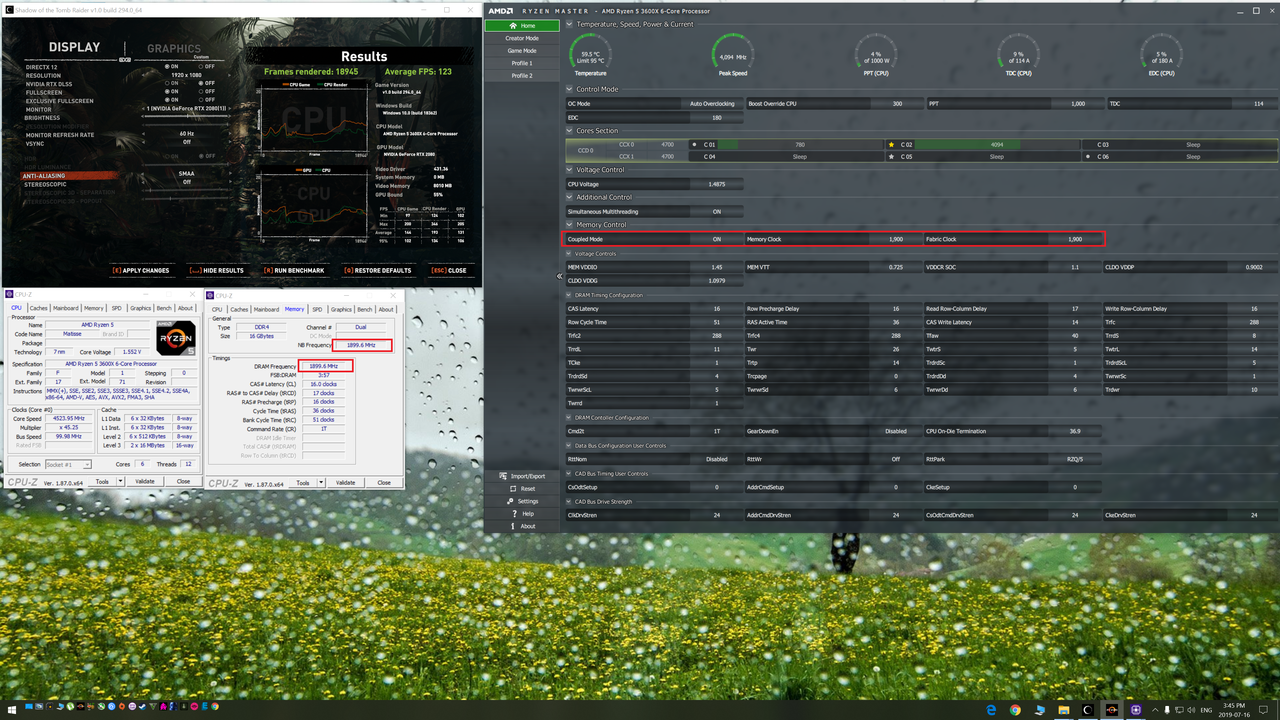The width and height of the screenshot is (1280, 720).
Task: Click the Peak Speed gauge
Action: 733,53
